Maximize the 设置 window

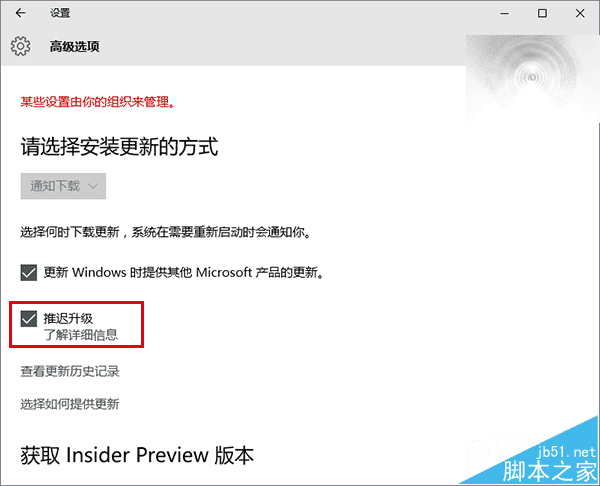point(542,13)
